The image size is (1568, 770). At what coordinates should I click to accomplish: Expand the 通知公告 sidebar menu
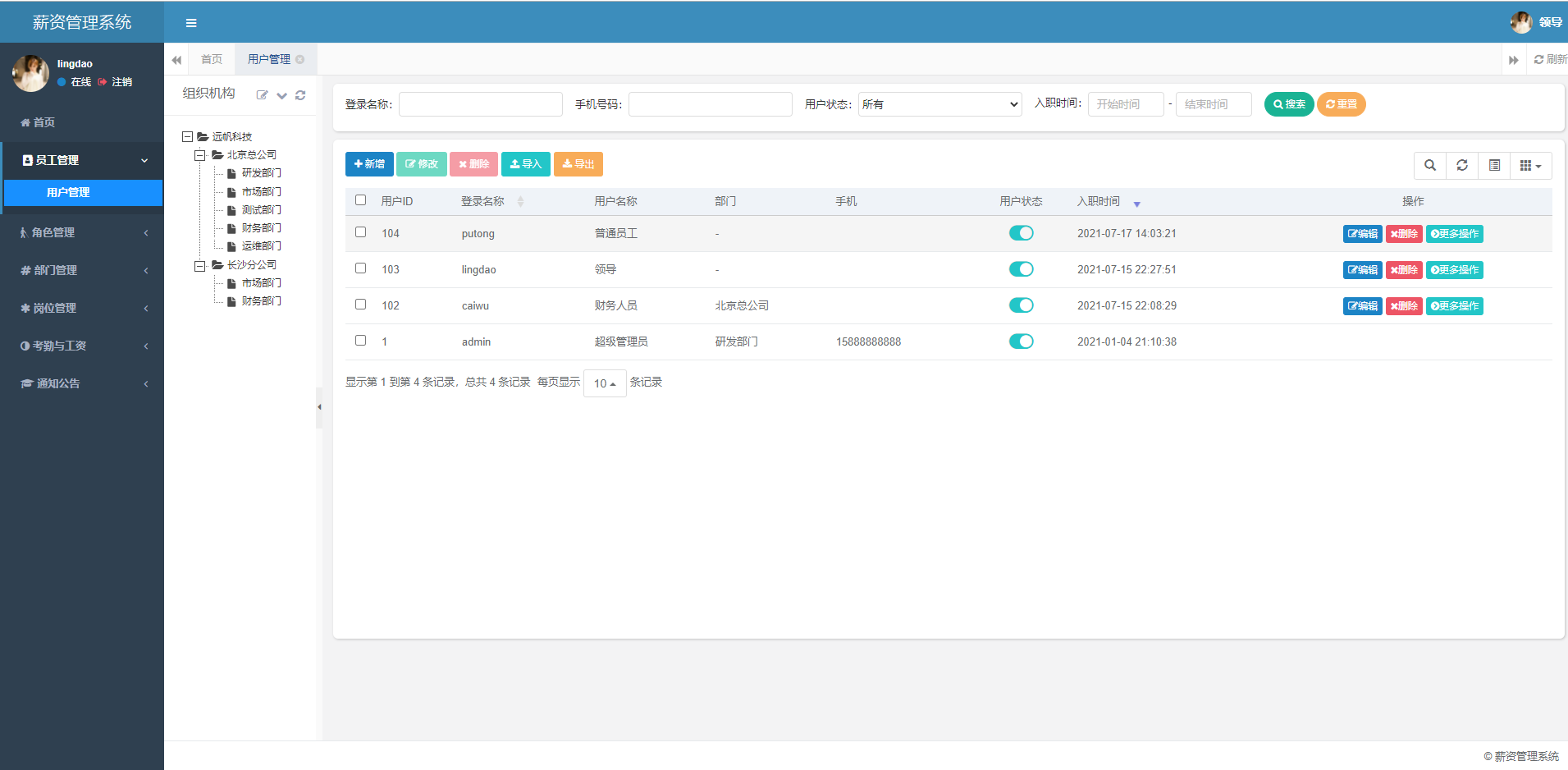[82, 383]
